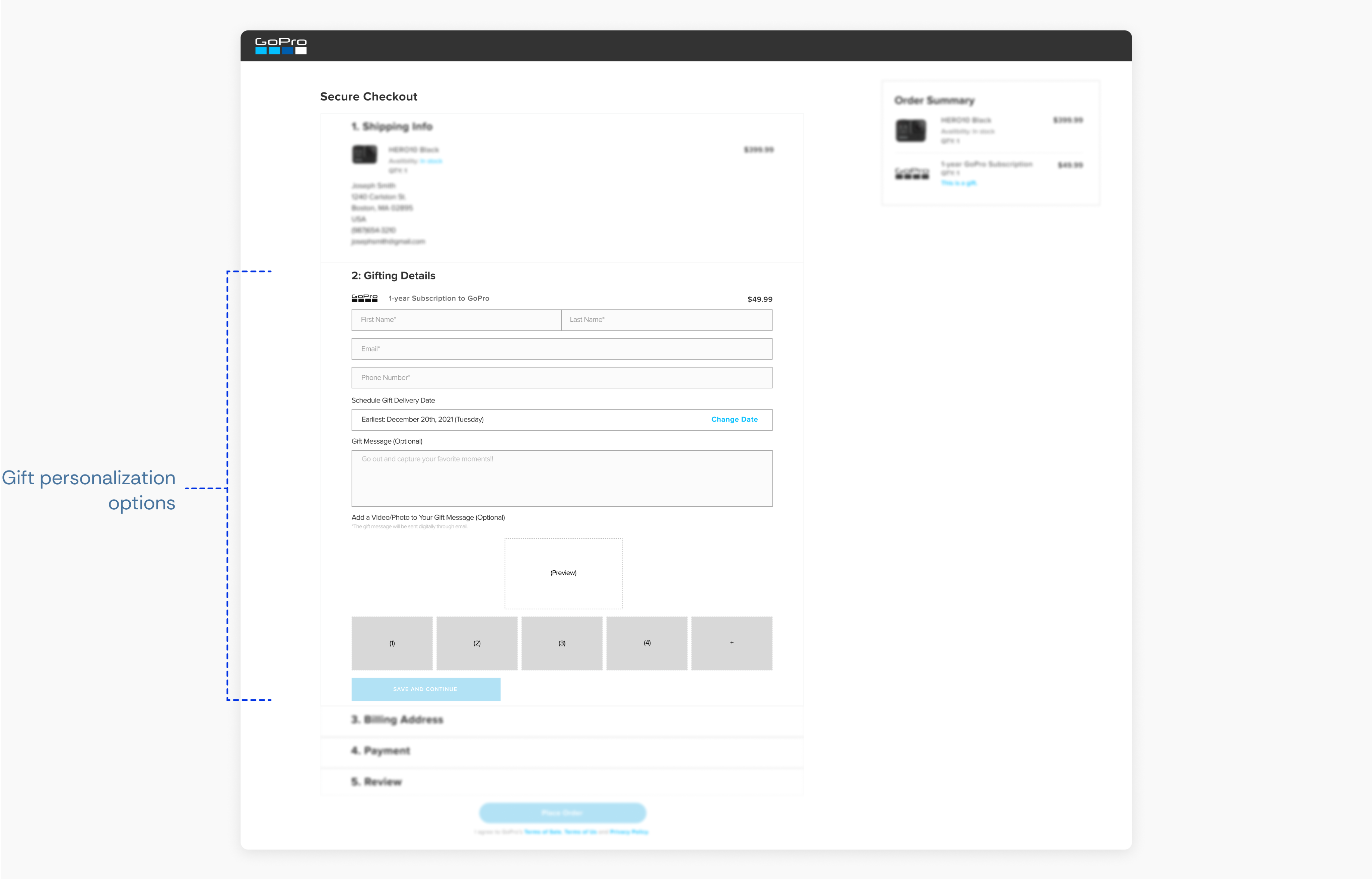1372x879 pixels.
Task: Select the Phone Number field
Action: (x=562, y=378)
